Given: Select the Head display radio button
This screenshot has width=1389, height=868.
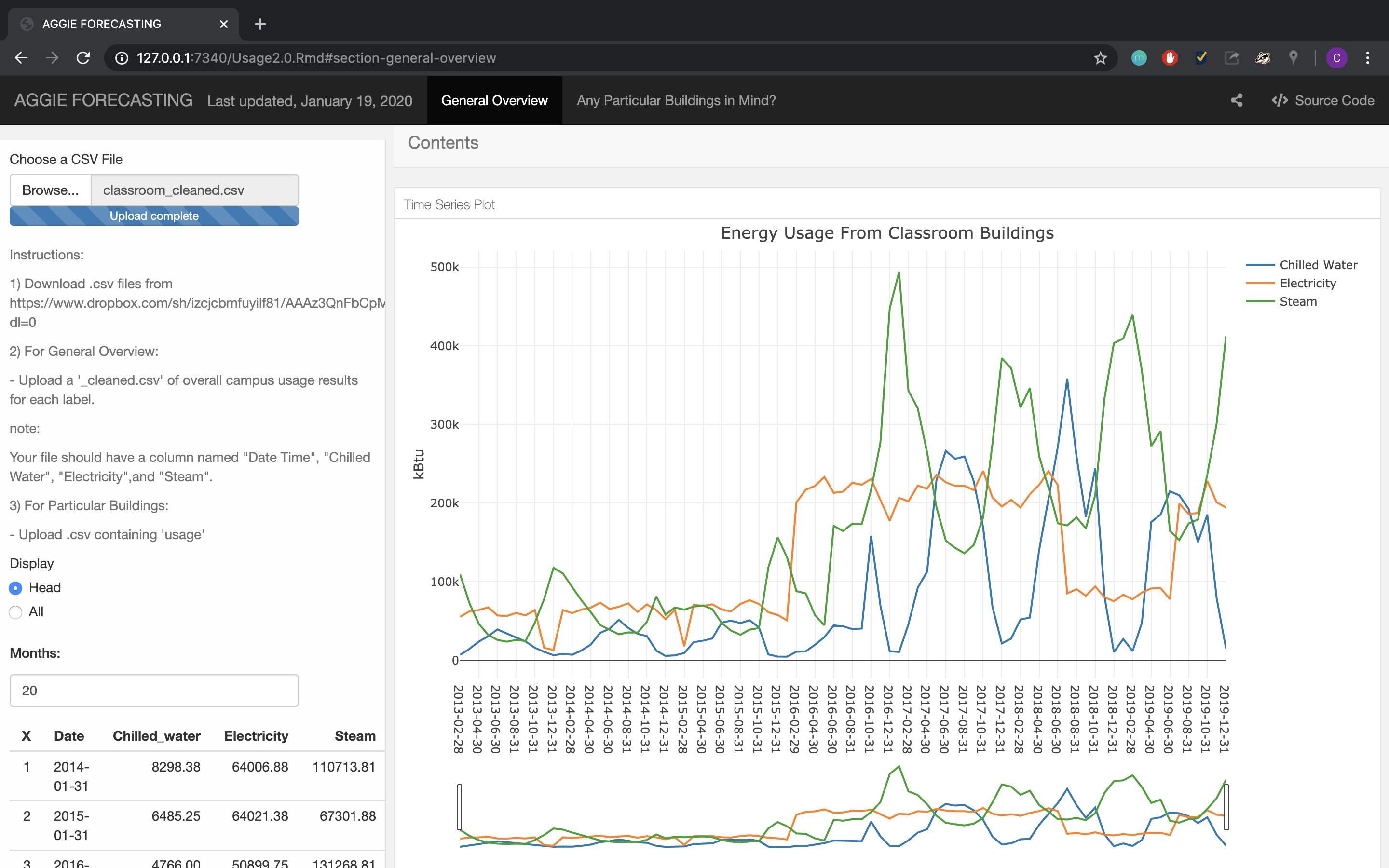Looking at the screenshot, I should click(16, 588).
